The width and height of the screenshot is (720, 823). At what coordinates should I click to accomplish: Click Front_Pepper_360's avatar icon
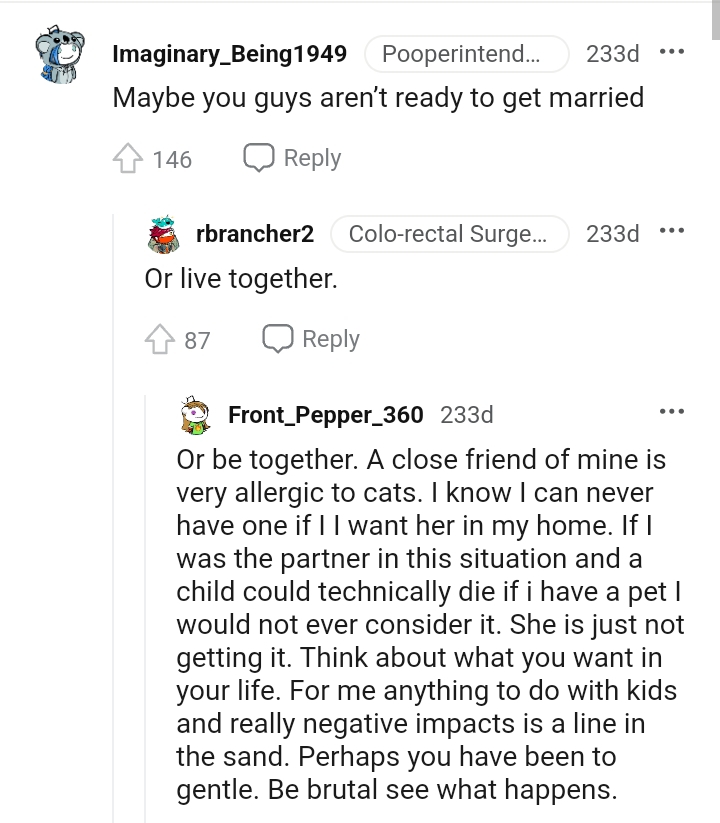click(x=196, y=413)
